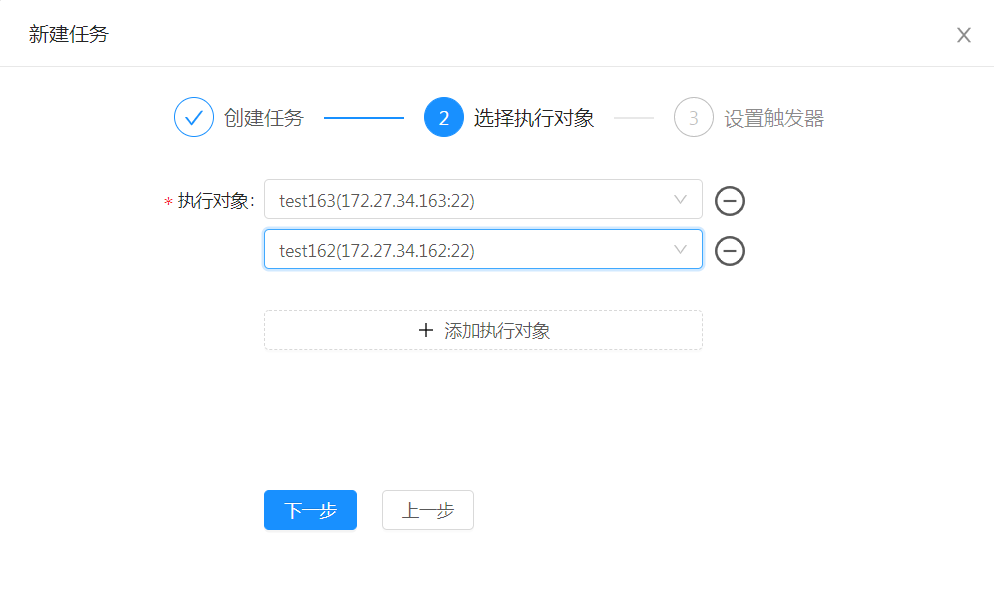The image size is (994, 591).
Task: Remove the test162 execution target
Action: click(730, 251)
